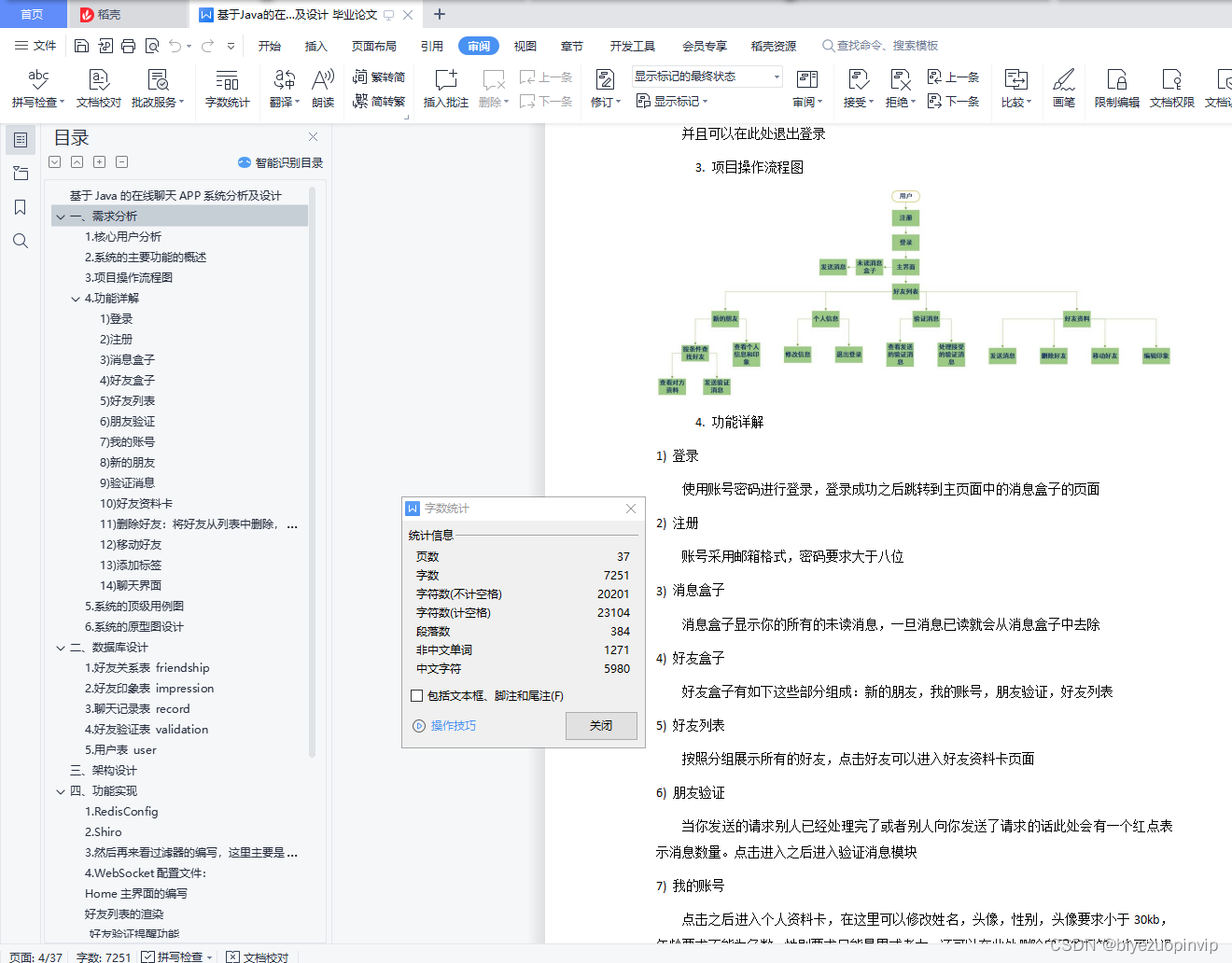Image resolution: width=1232 pixels, height=963 pixels.
Task: Open 文档权限 document permissions
Action: pos(1171,89)
